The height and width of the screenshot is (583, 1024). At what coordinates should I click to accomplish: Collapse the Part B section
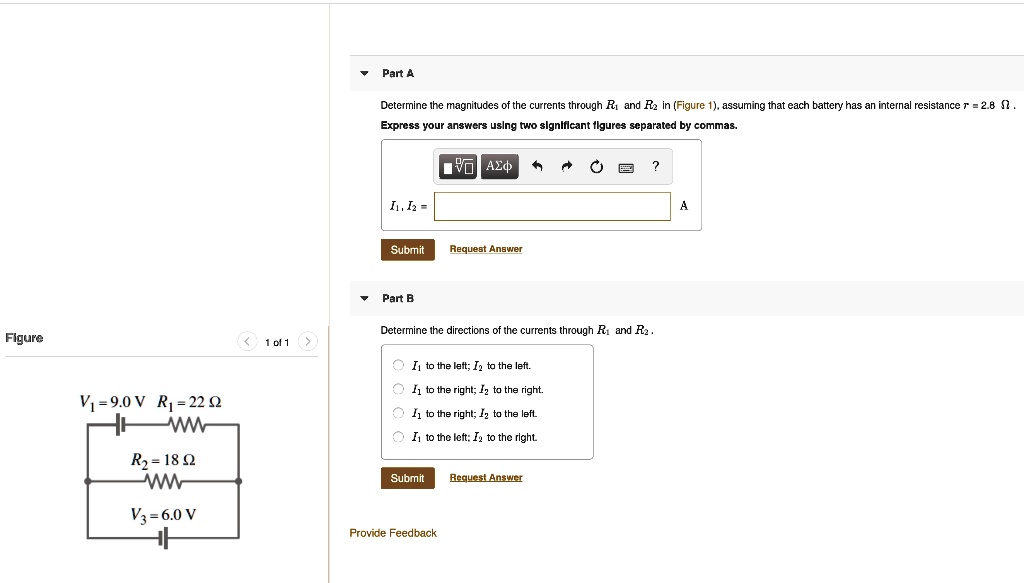click(364, 298)
